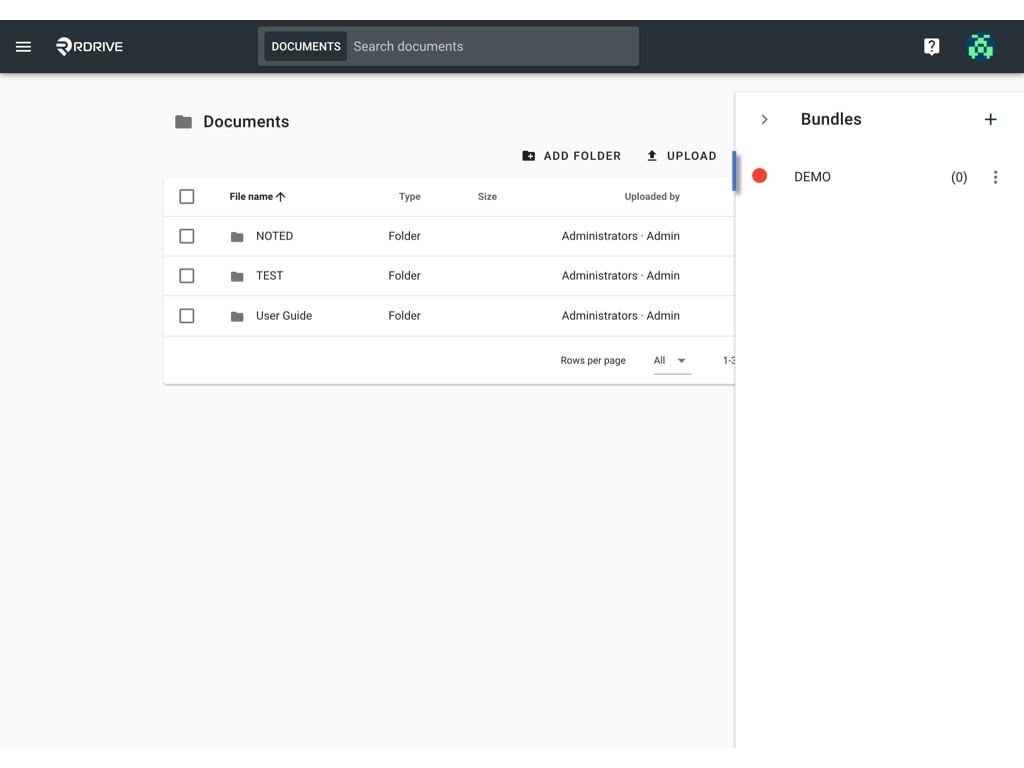Open the user avatar menu

[980, 46]
